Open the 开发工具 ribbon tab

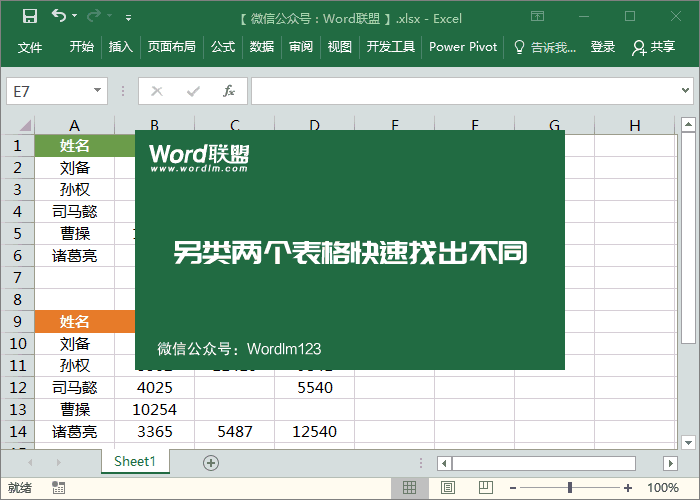[391, 46]
